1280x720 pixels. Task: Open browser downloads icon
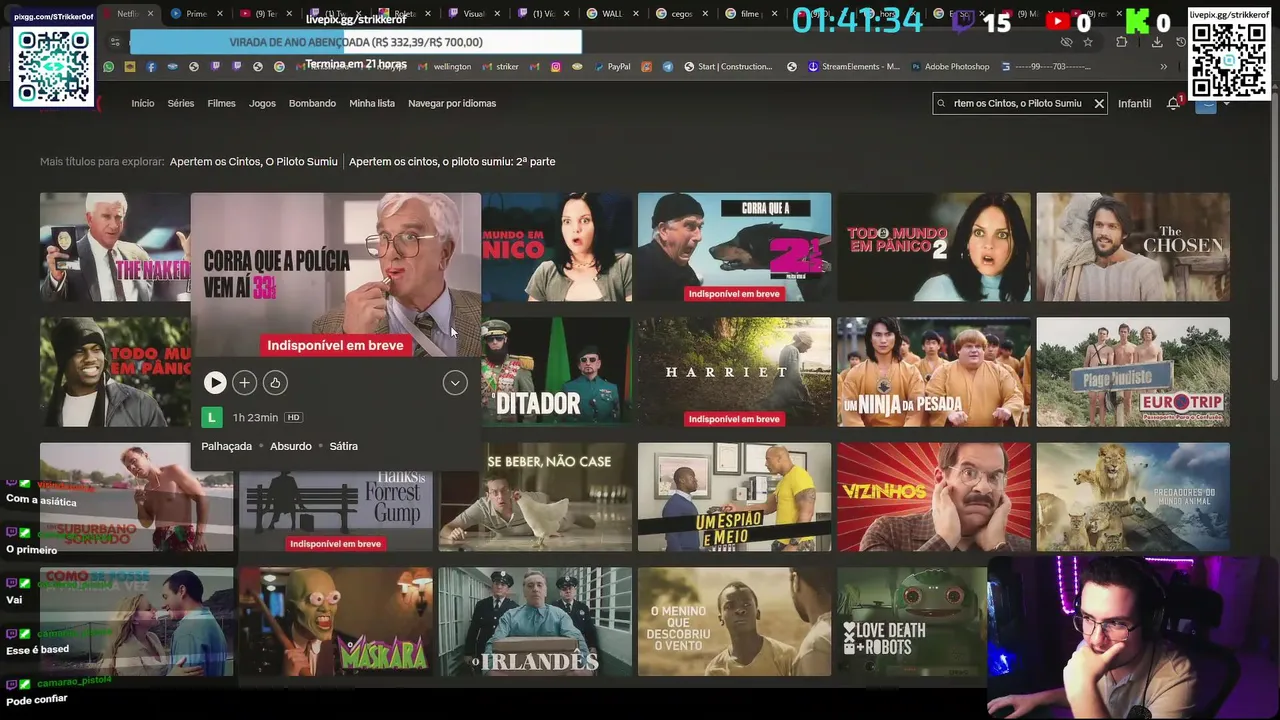point(1157,42)
